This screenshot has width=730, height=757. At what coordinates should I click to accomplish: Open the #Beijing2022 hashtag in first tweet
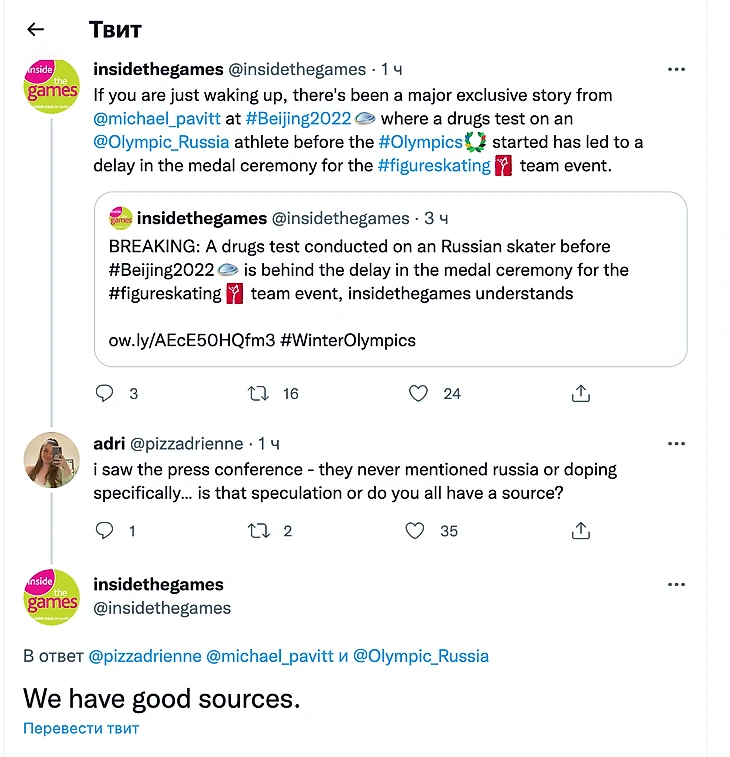tap(298, 118)
